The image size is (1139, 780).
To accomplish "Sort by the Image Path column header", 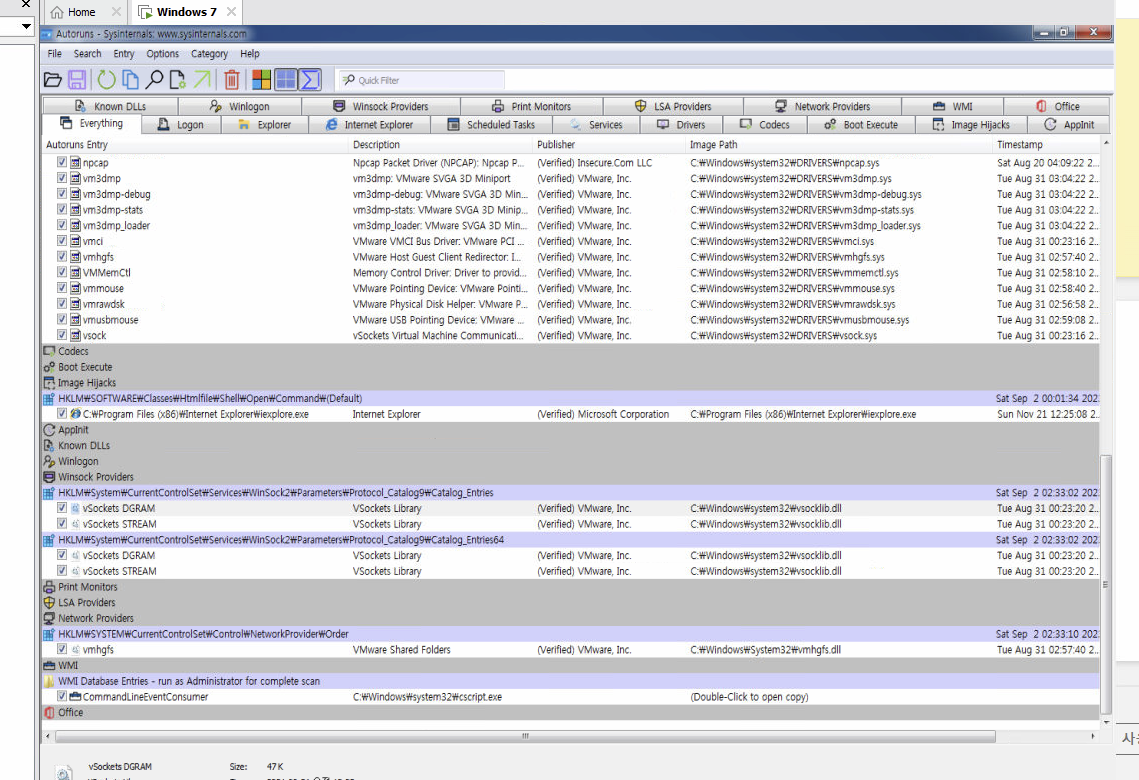I will [x=839, y=145].
